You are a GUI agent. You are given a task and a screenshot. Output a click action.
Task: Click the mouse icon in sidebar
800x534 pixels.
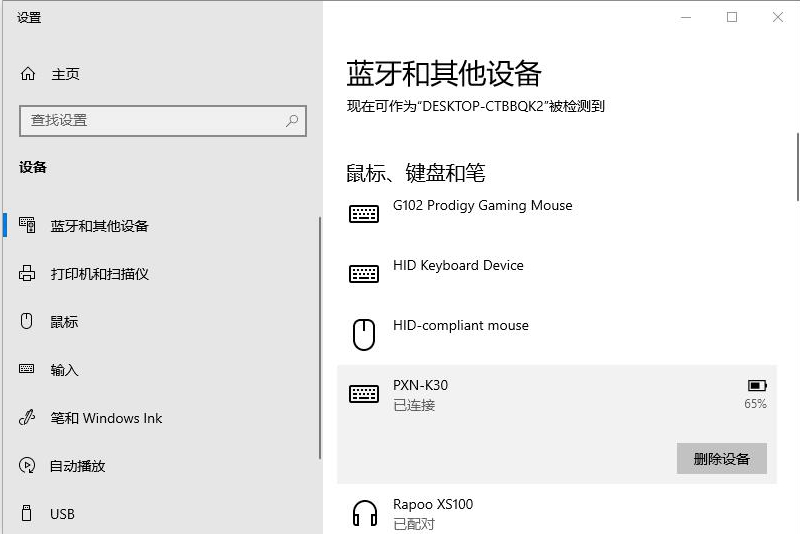[x=27, y=321]
